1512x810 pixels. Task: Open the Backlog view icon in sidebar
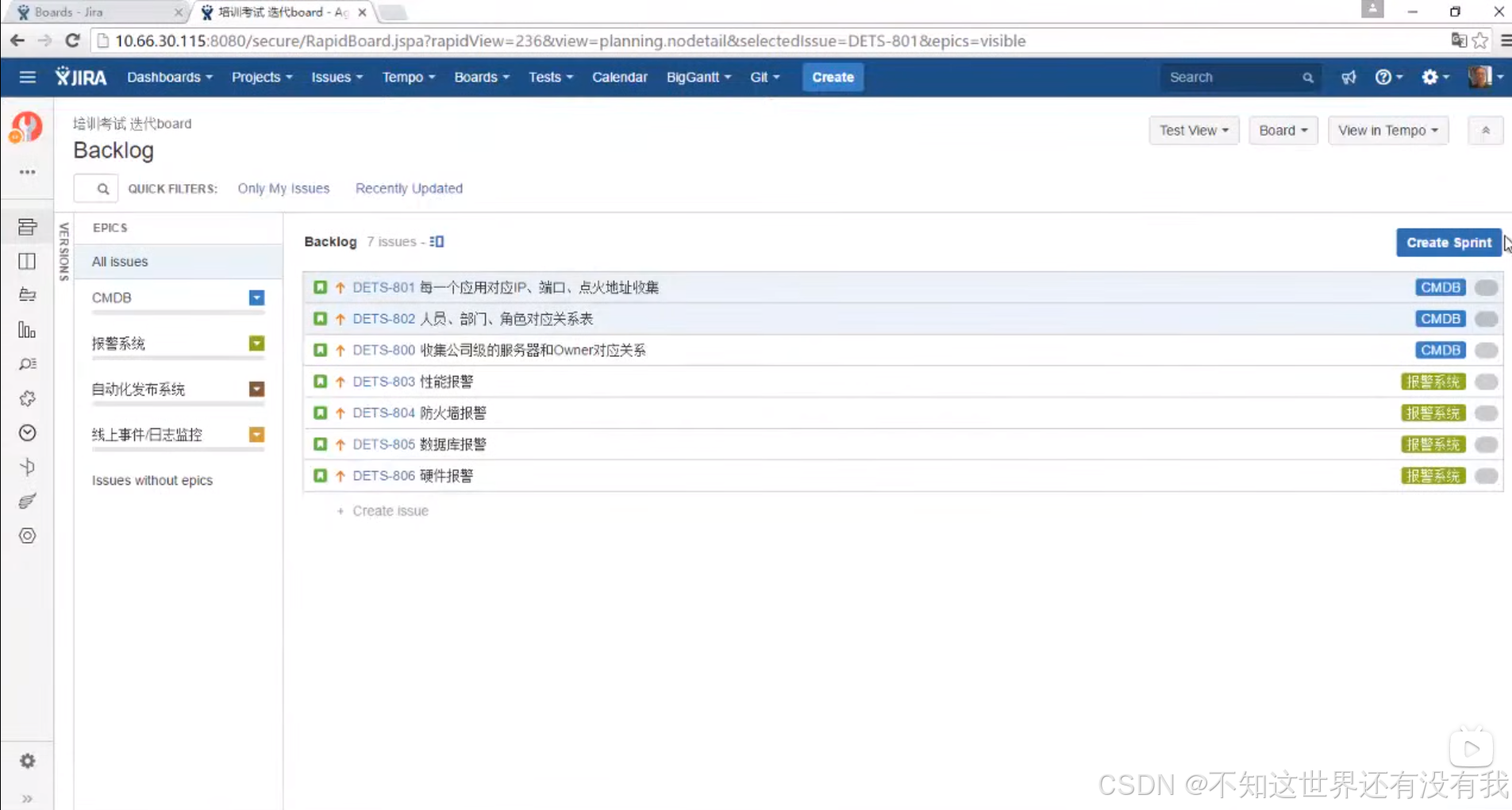27,226
